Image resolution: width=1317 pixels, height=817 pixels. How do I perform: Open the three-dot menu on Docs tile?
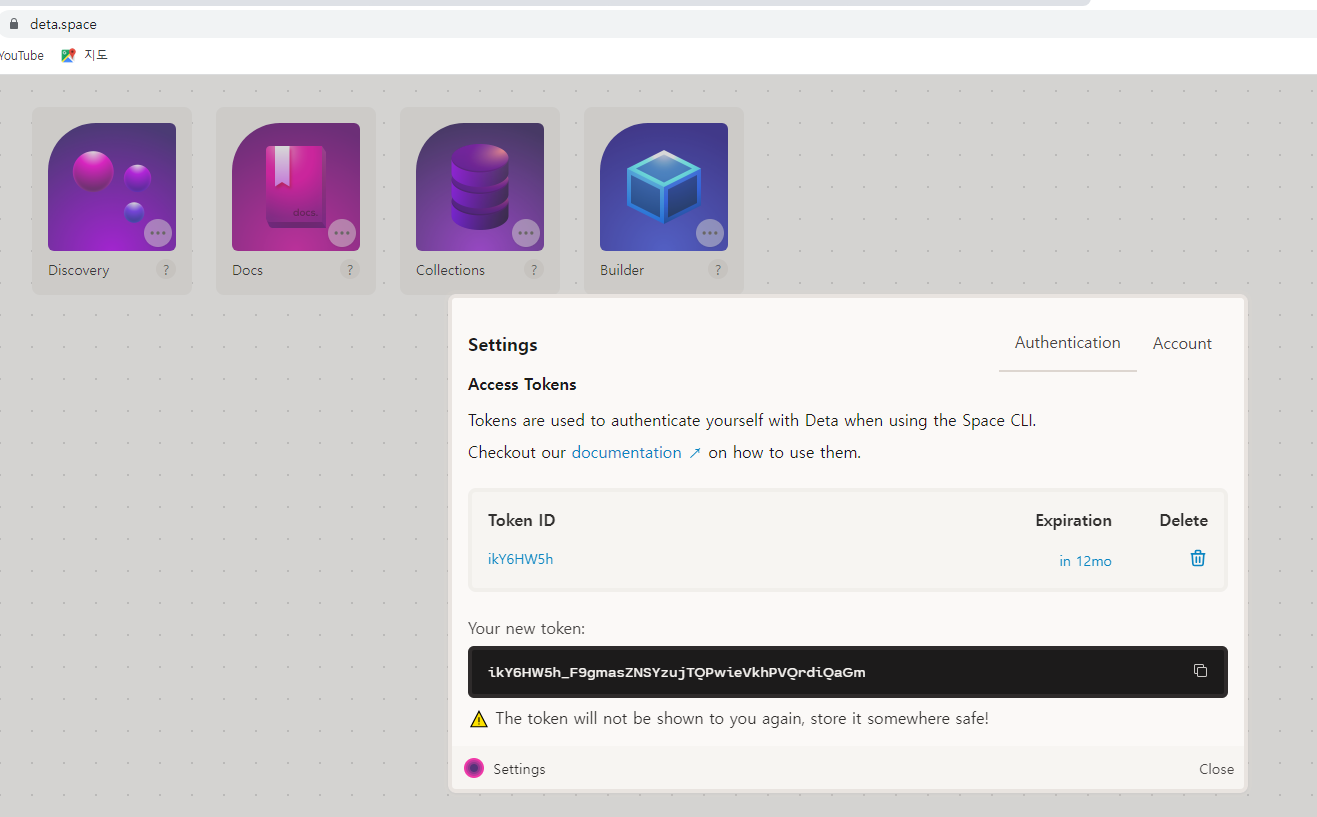point(342,233)
